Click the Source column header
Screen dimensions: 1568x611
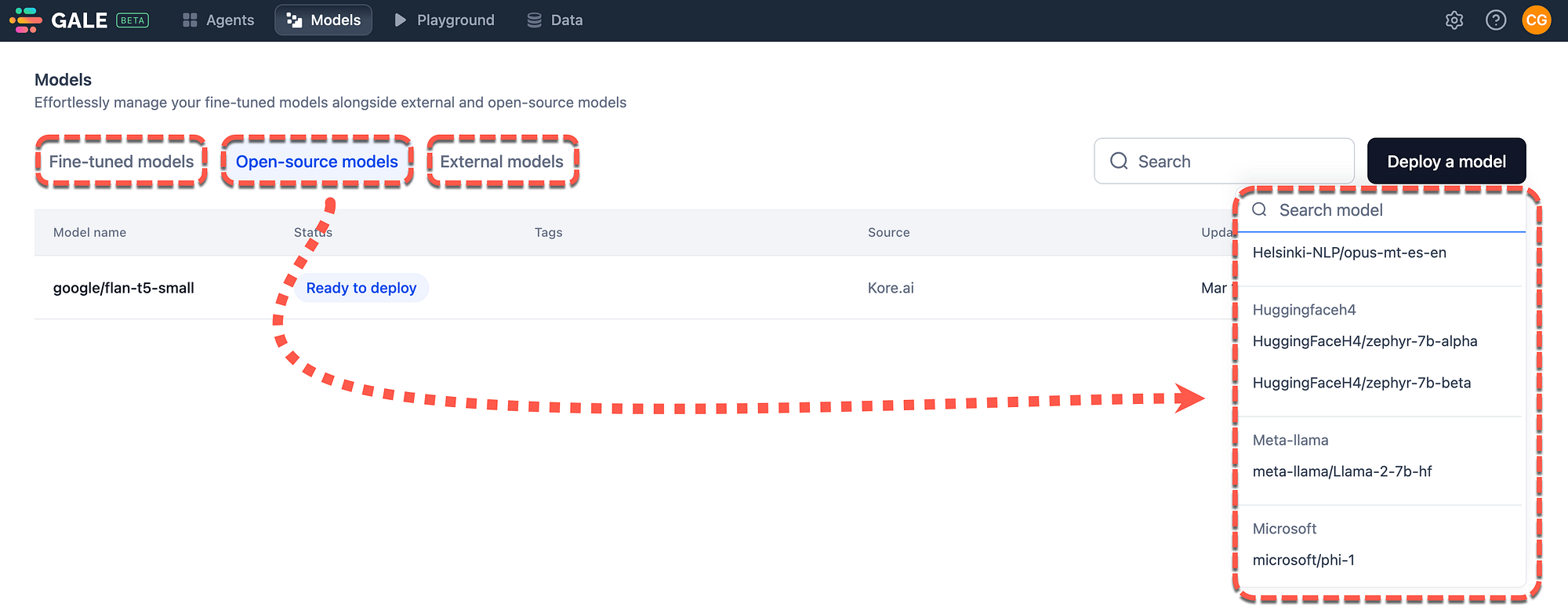(889, 232)
